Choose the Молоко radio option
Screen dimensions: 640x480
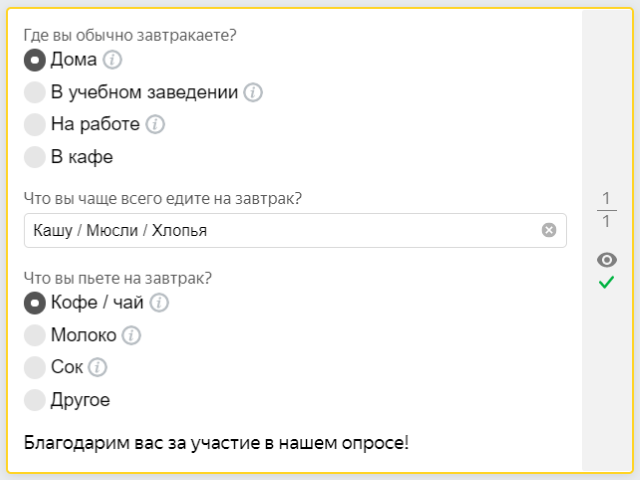click(35, 336)
